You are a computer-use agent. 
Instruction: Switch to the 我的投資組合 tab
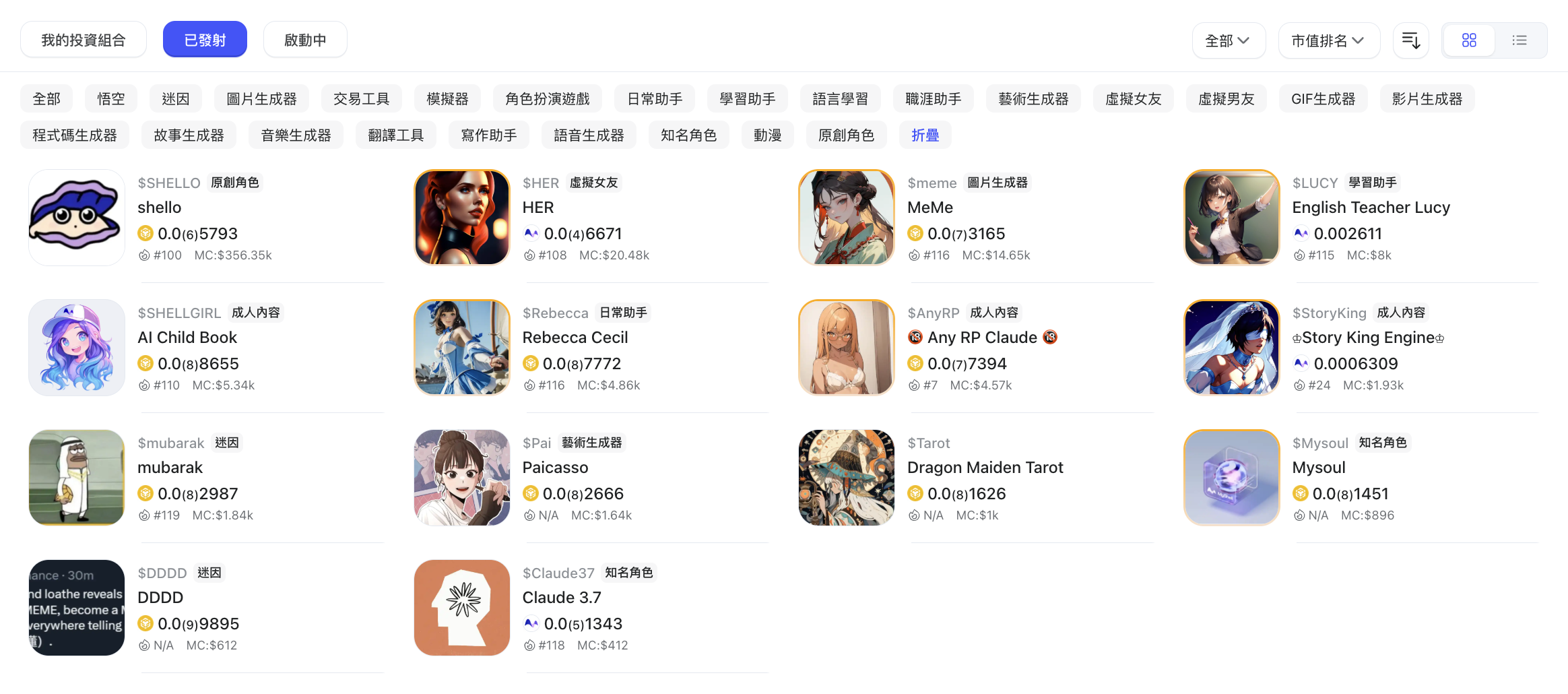point(84,40)
